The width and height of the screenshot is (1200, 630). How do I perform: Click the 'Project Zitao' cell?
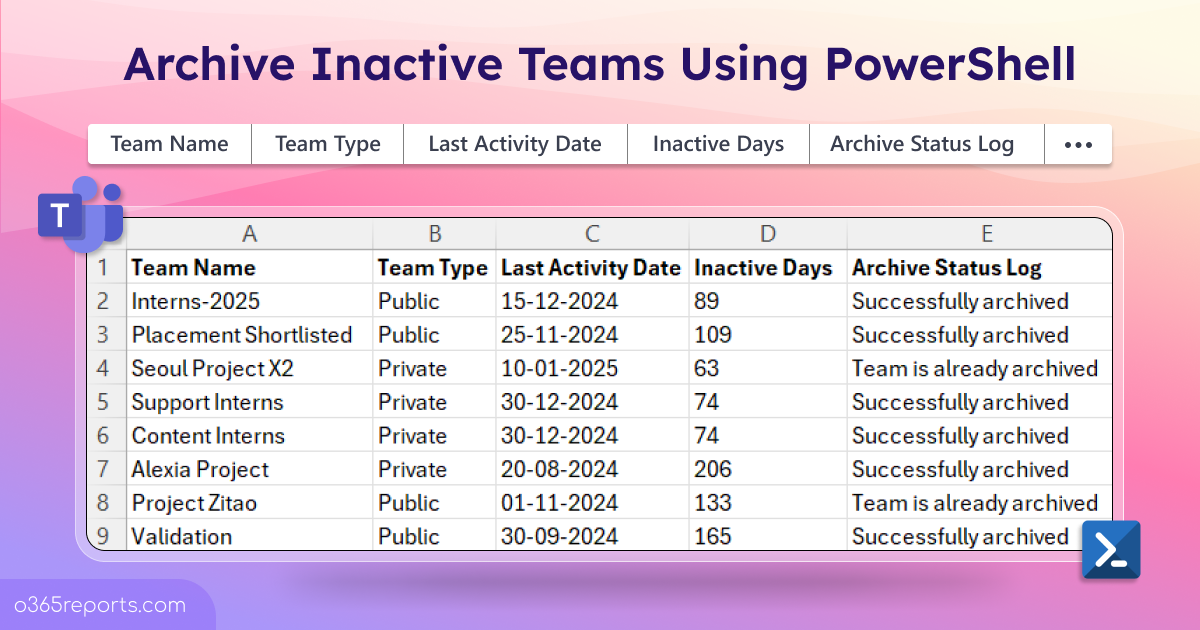(x=250, y=503)
